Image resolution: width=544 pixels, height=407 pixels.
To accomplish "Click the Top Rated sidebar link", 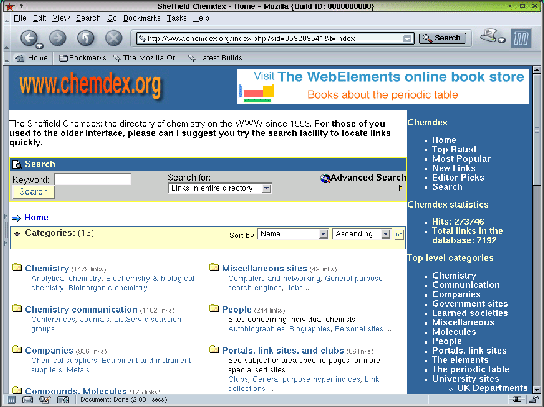I will click(x=454, y=150).
